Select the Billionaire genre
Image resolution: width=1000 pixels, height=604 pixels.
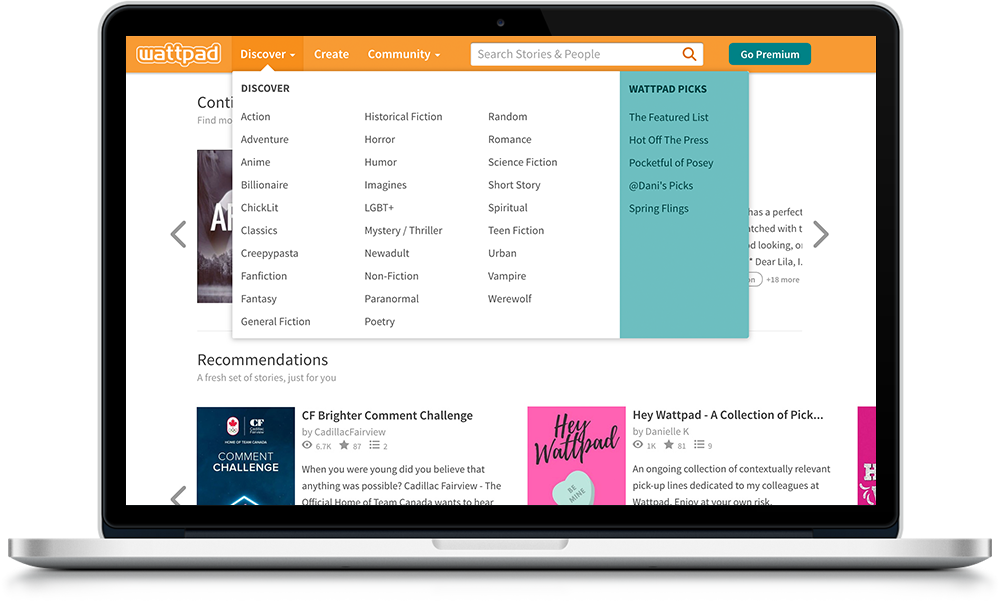(264, 185)
